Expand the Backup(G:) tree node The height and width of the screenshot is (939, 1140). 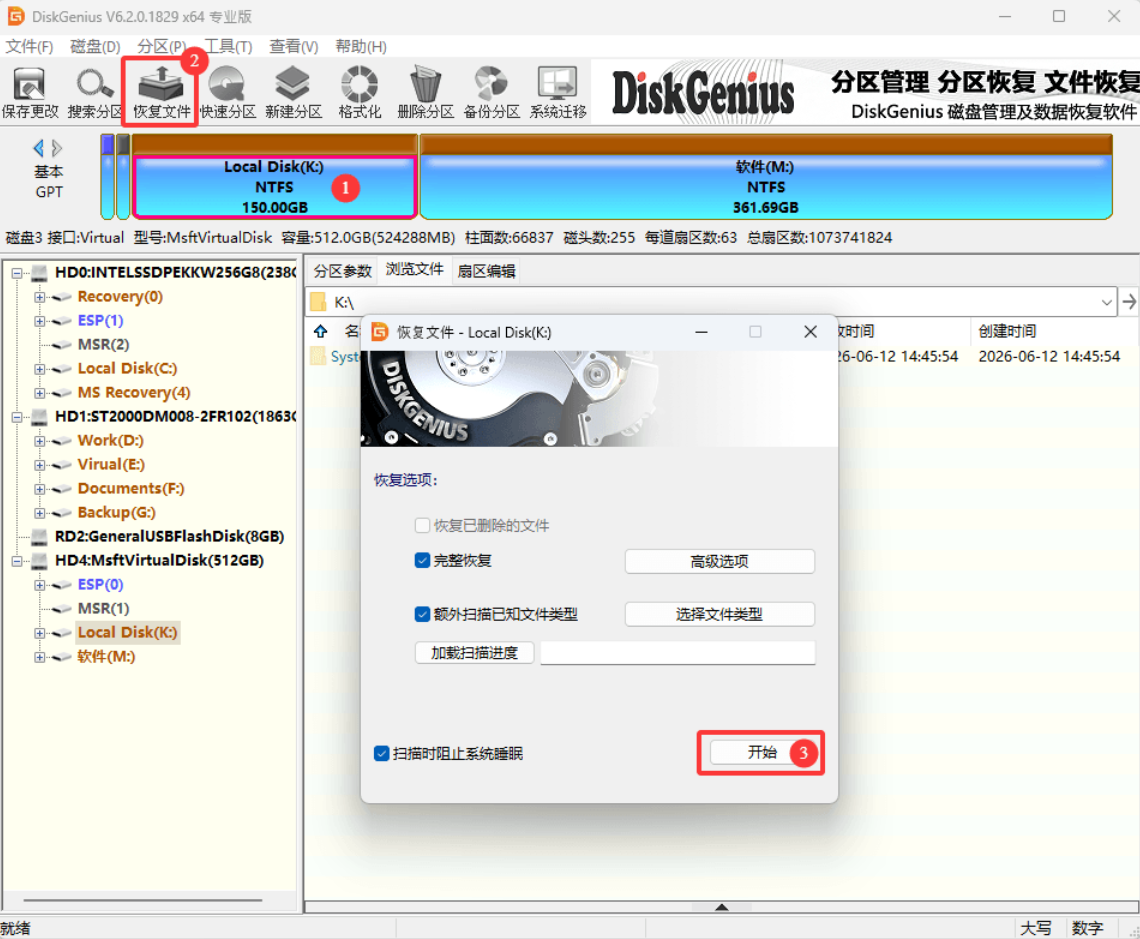[40, 513]
